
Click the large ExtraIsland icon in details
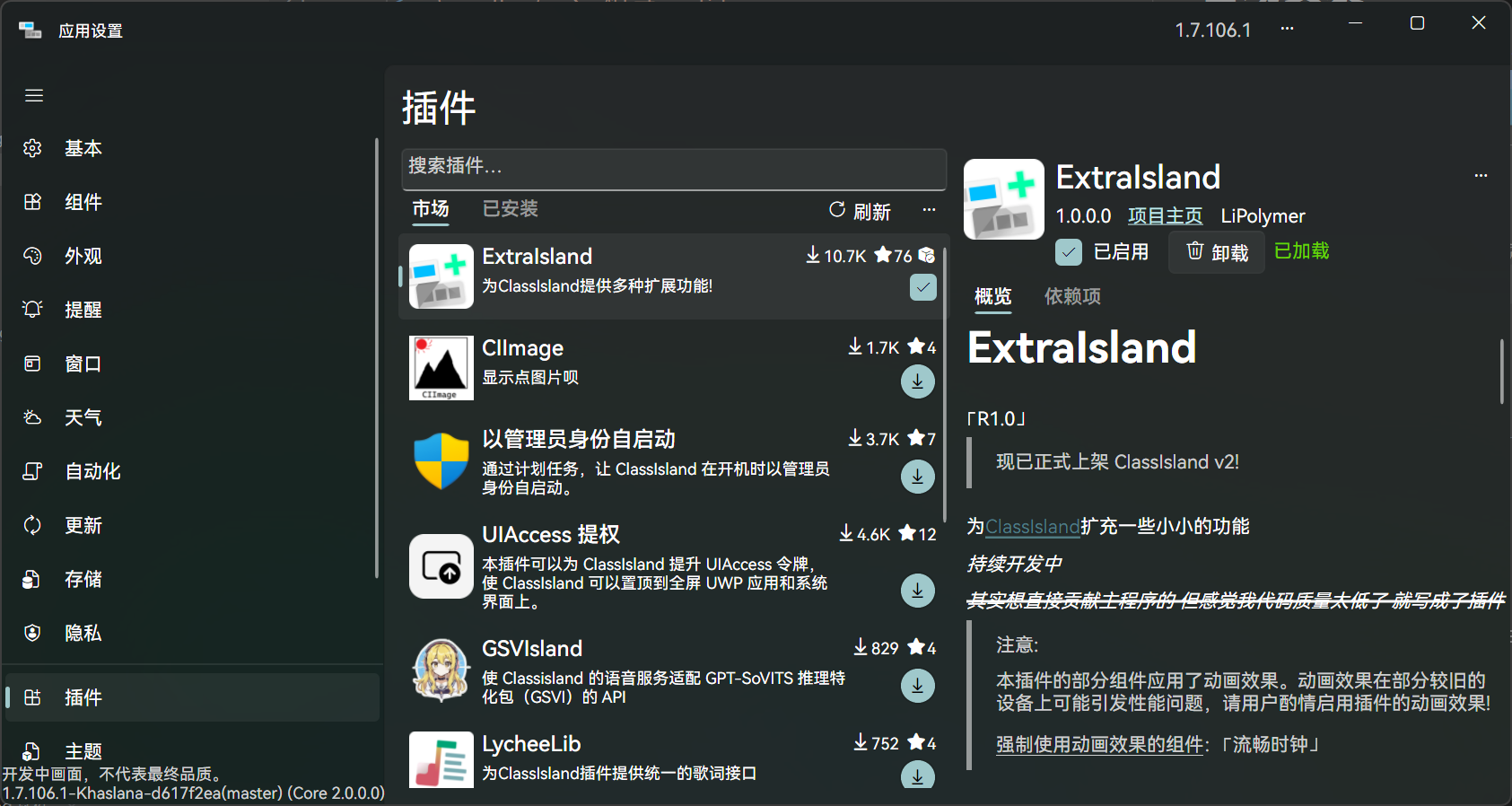pyautogui.click(x=1004, y=199)
